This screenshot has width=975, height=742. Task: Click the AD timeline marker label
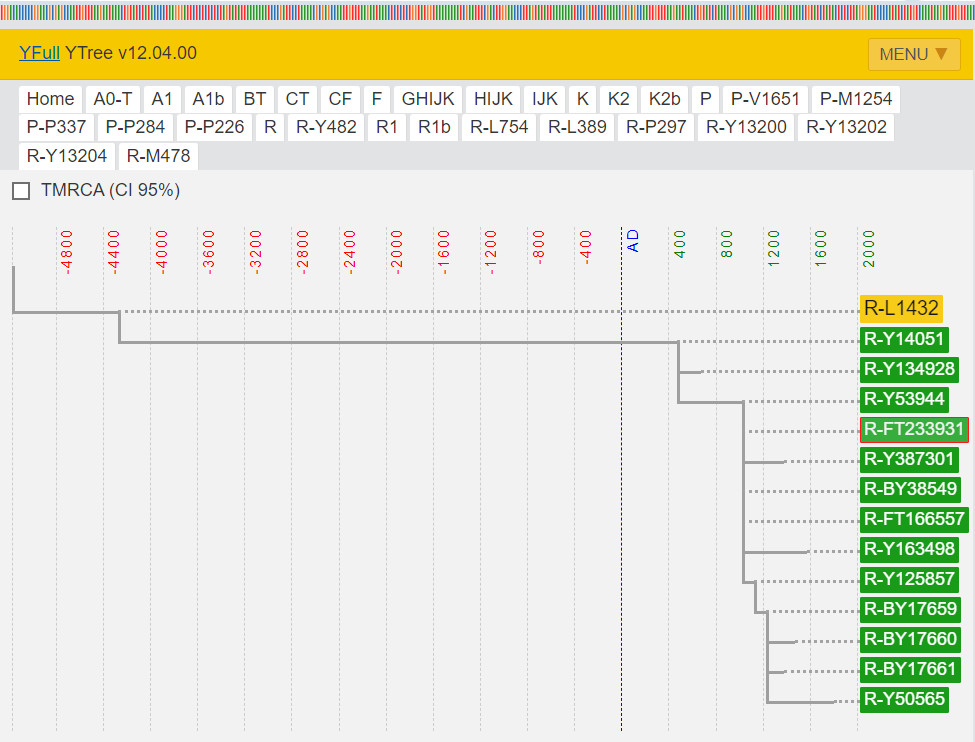632,241
